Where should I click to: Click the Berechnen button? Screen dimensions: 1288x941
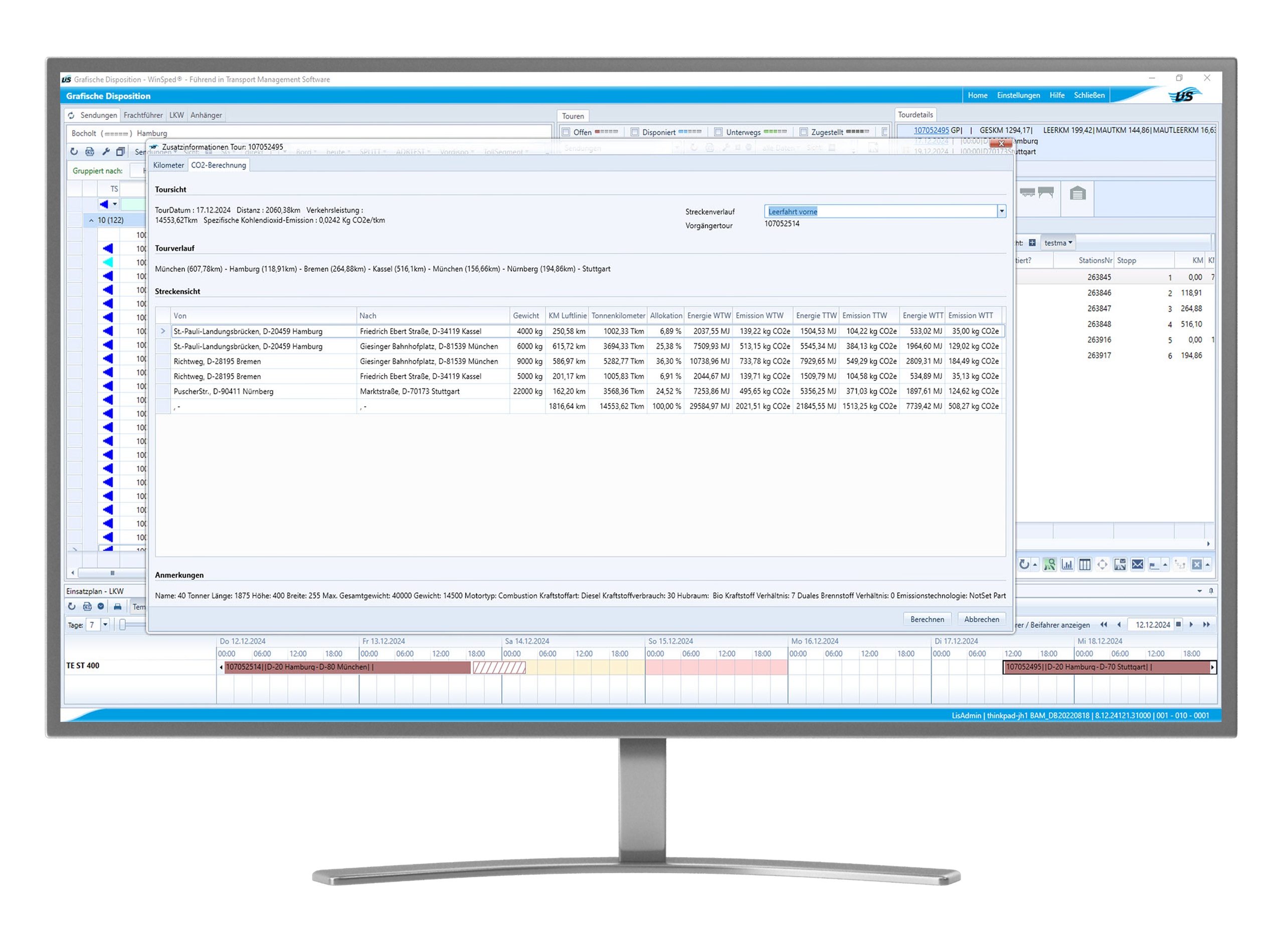click(x=928, y=620)
